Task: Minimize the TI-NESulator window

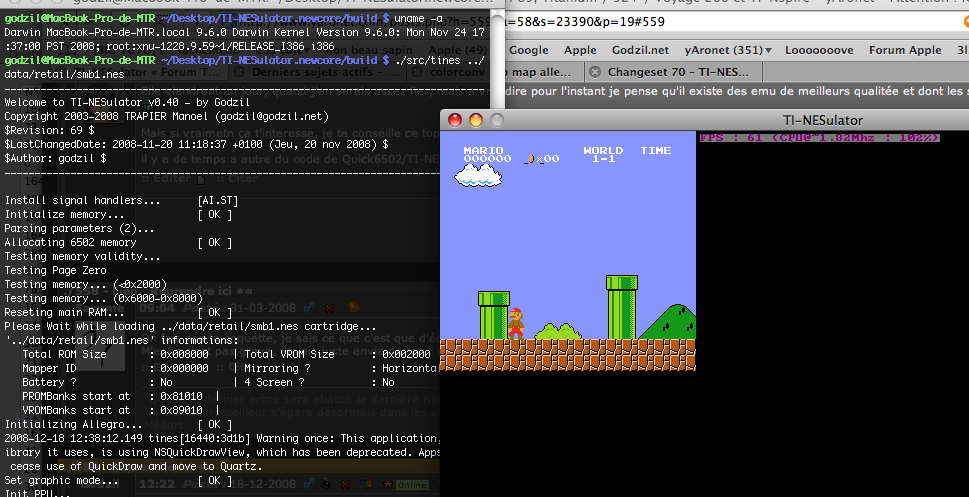Action: pos(475,119)
